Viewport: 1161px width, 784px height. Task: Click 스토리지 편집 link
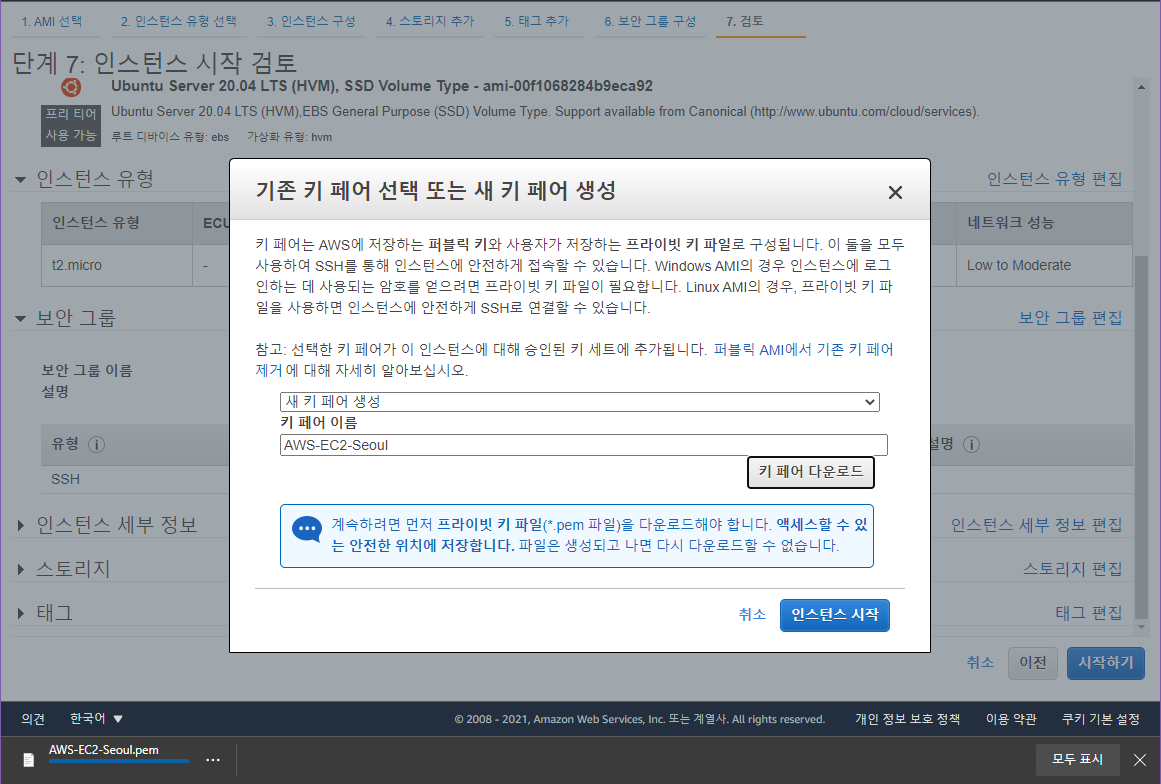coord(1073,569)
